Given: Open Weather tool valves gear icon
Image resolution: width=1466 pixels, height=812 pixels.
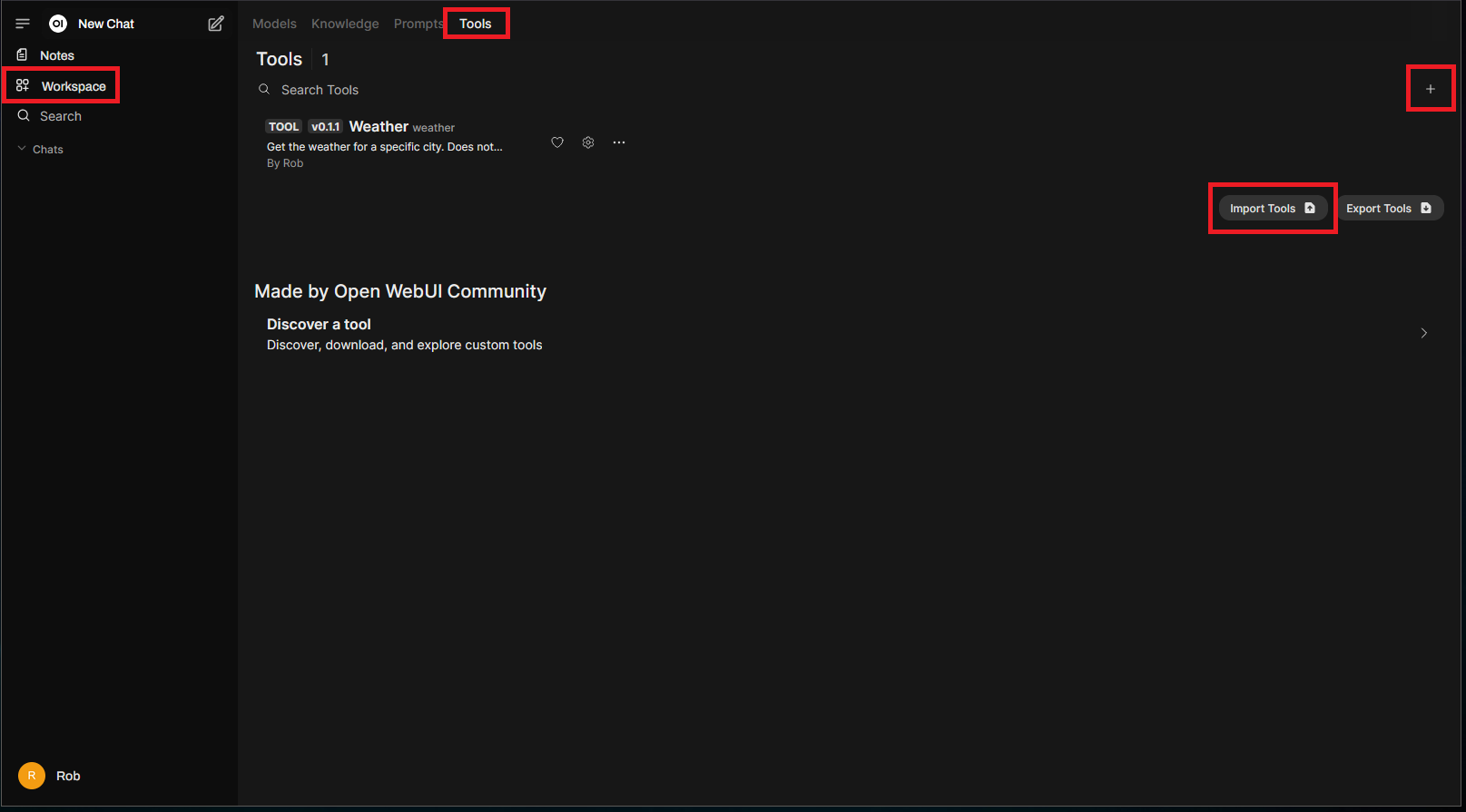Looking at the screenshot, I should tap(588, 142).
